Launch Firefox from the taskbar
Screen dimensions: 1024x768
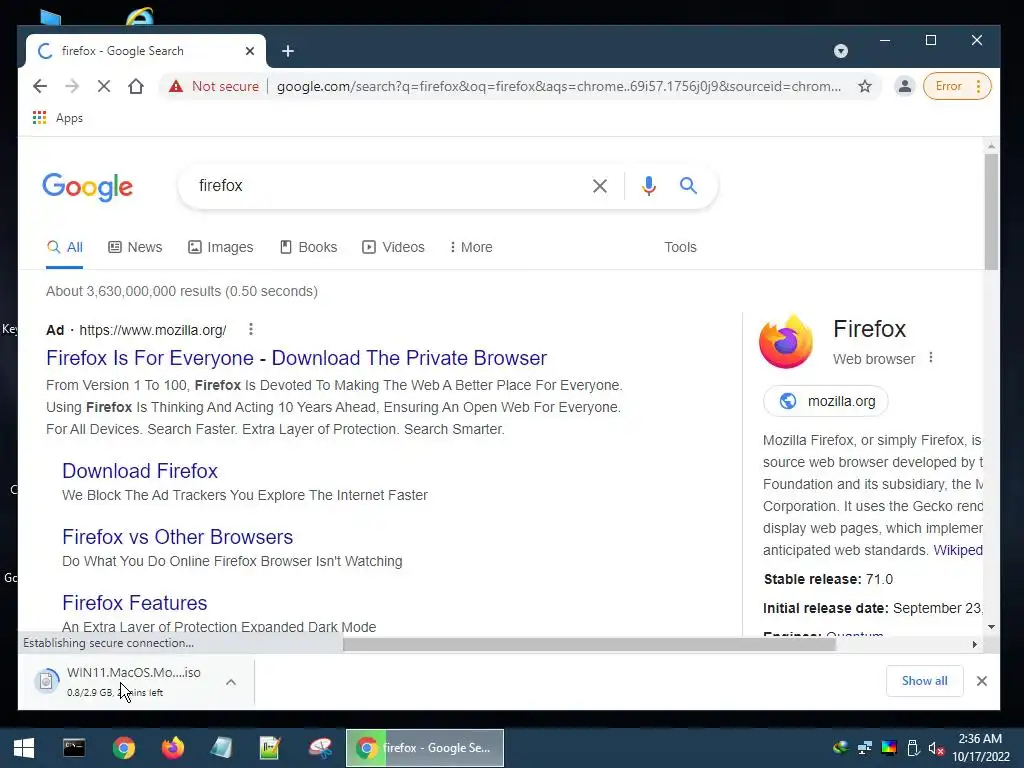172,748
